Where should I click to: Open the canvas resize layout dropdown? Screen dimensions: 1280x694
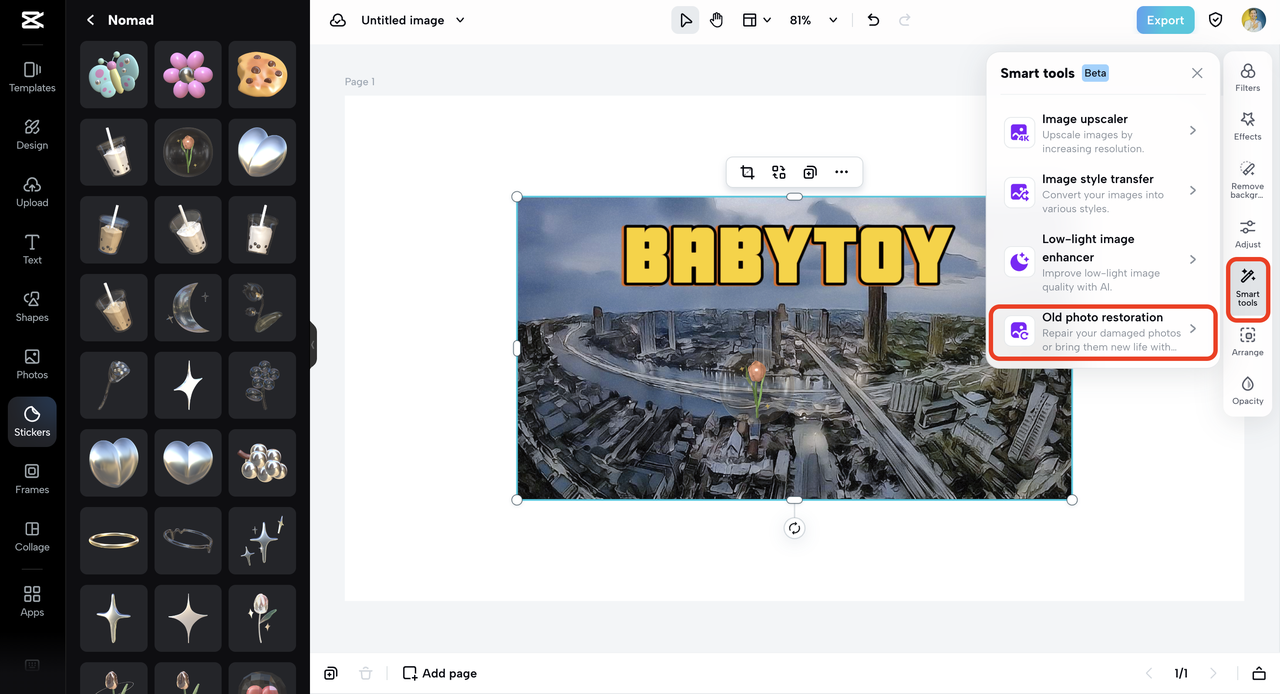tap(757, 20)
